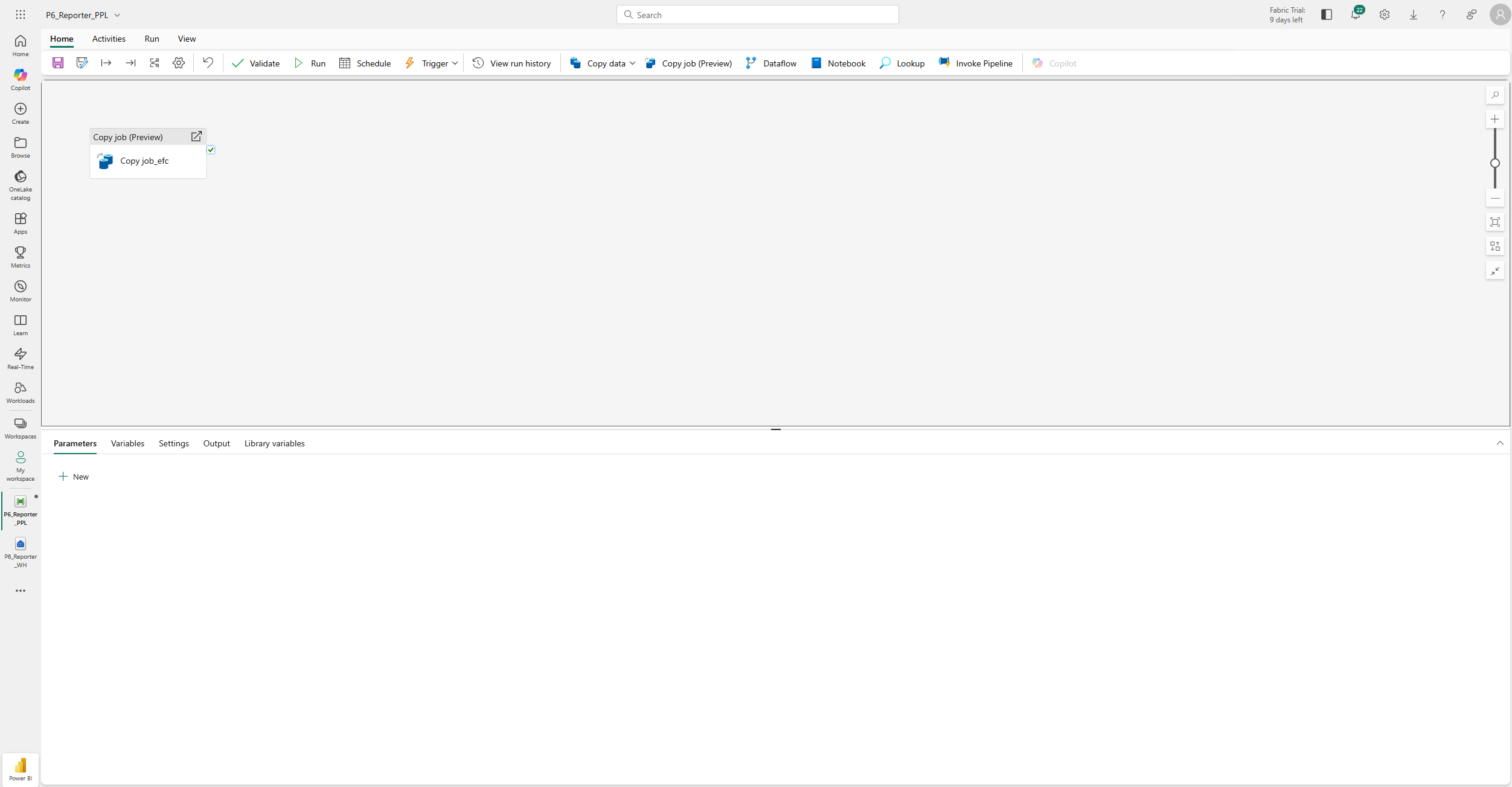This screenshot has height=787, width=1512.
Task: Open the Variables tab
Action: pos(127,443)
